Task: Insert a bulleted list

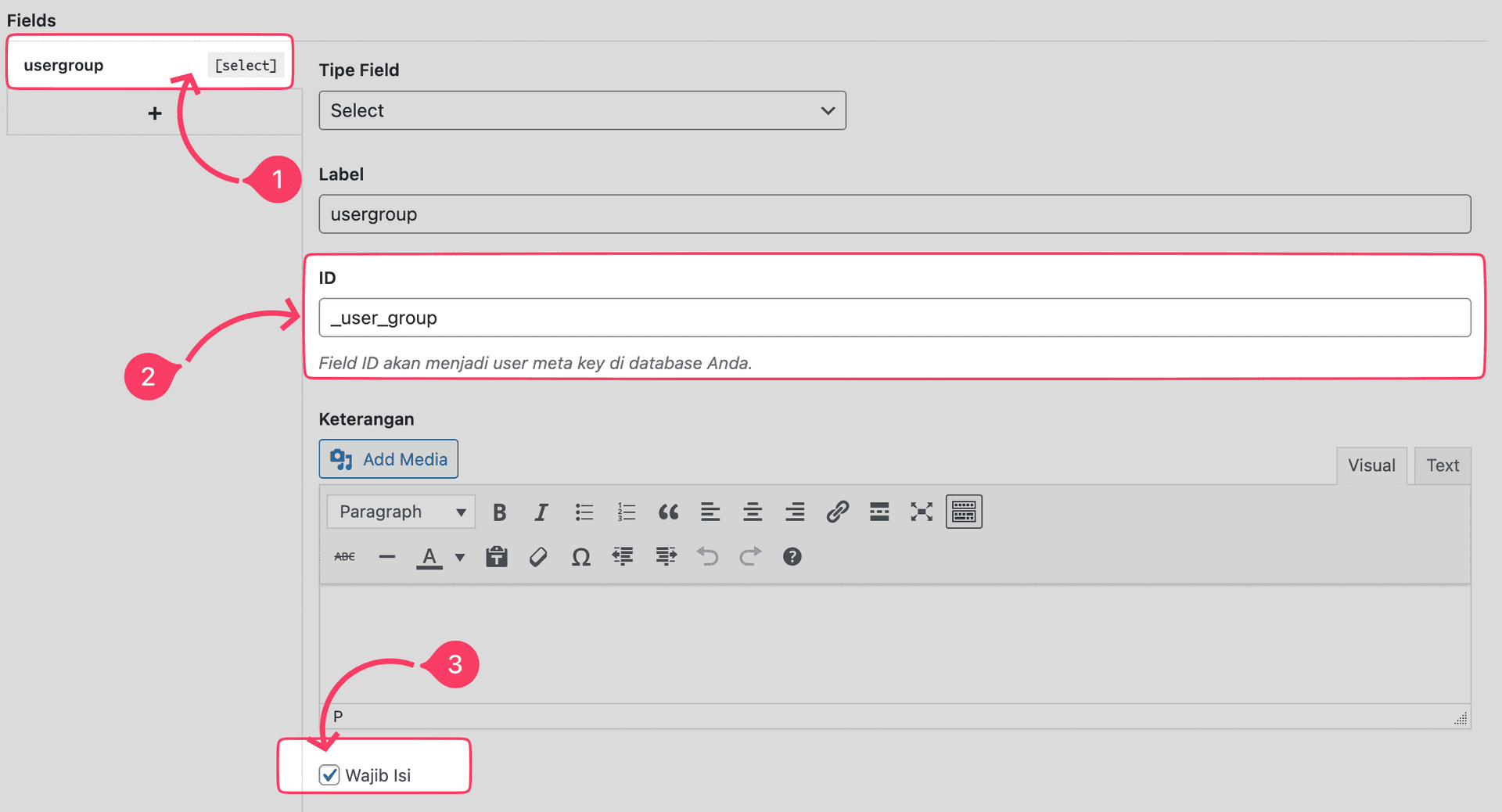Action: 584,512
